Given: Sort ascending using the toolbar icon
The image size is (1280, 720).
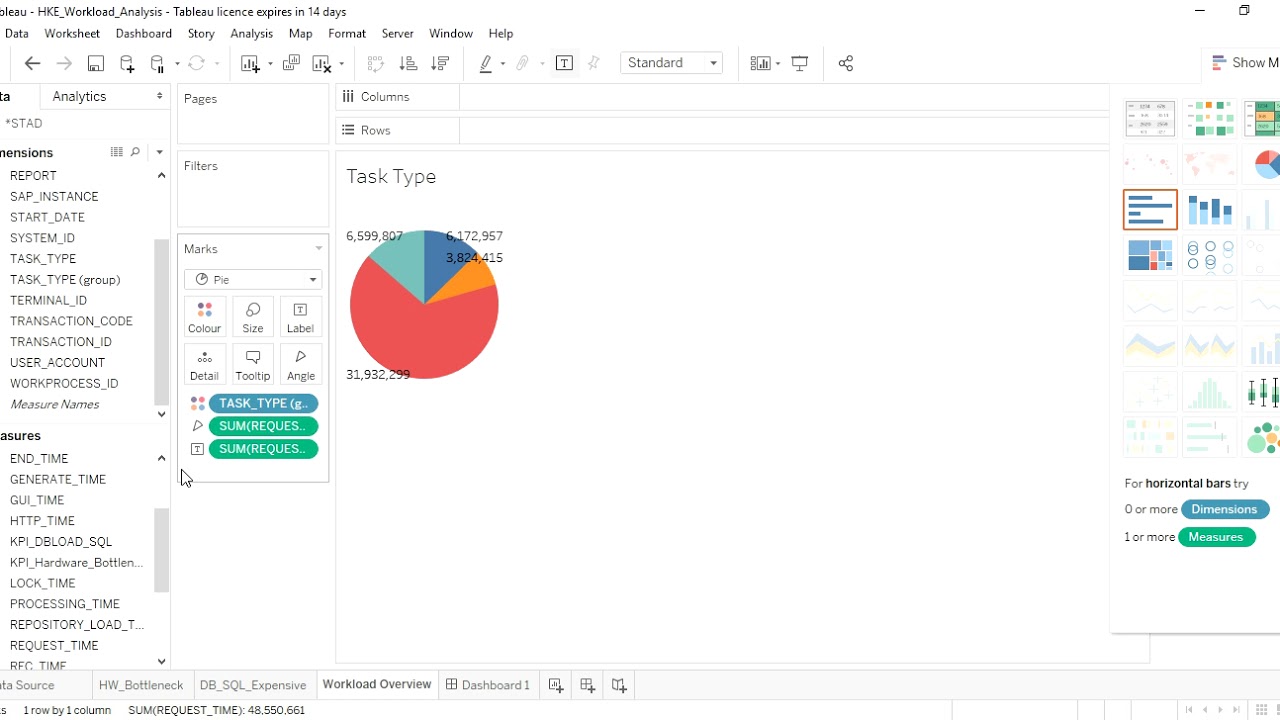Looking at the screenshot, I should pyautogui.click(x=408, y=63).
